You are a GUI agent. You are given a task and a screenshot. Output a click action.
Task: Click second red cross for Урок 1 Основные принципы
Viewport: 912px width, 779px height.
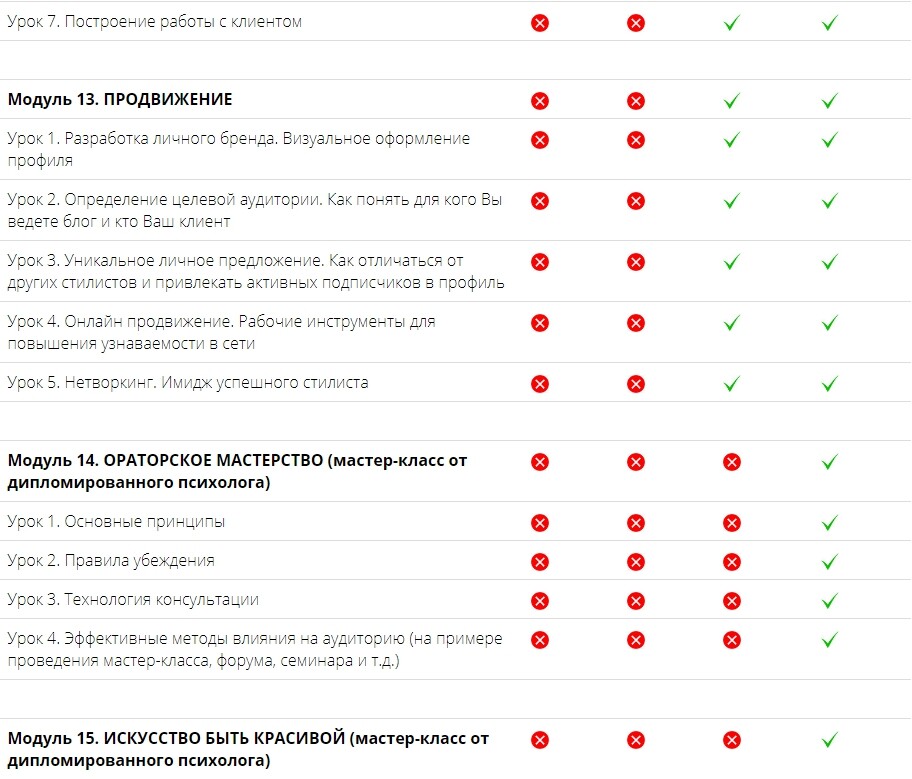pos(636,523)
